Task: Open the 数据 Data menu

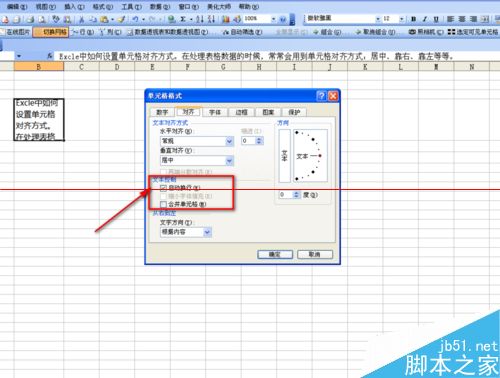Action: tap(160, 7)
